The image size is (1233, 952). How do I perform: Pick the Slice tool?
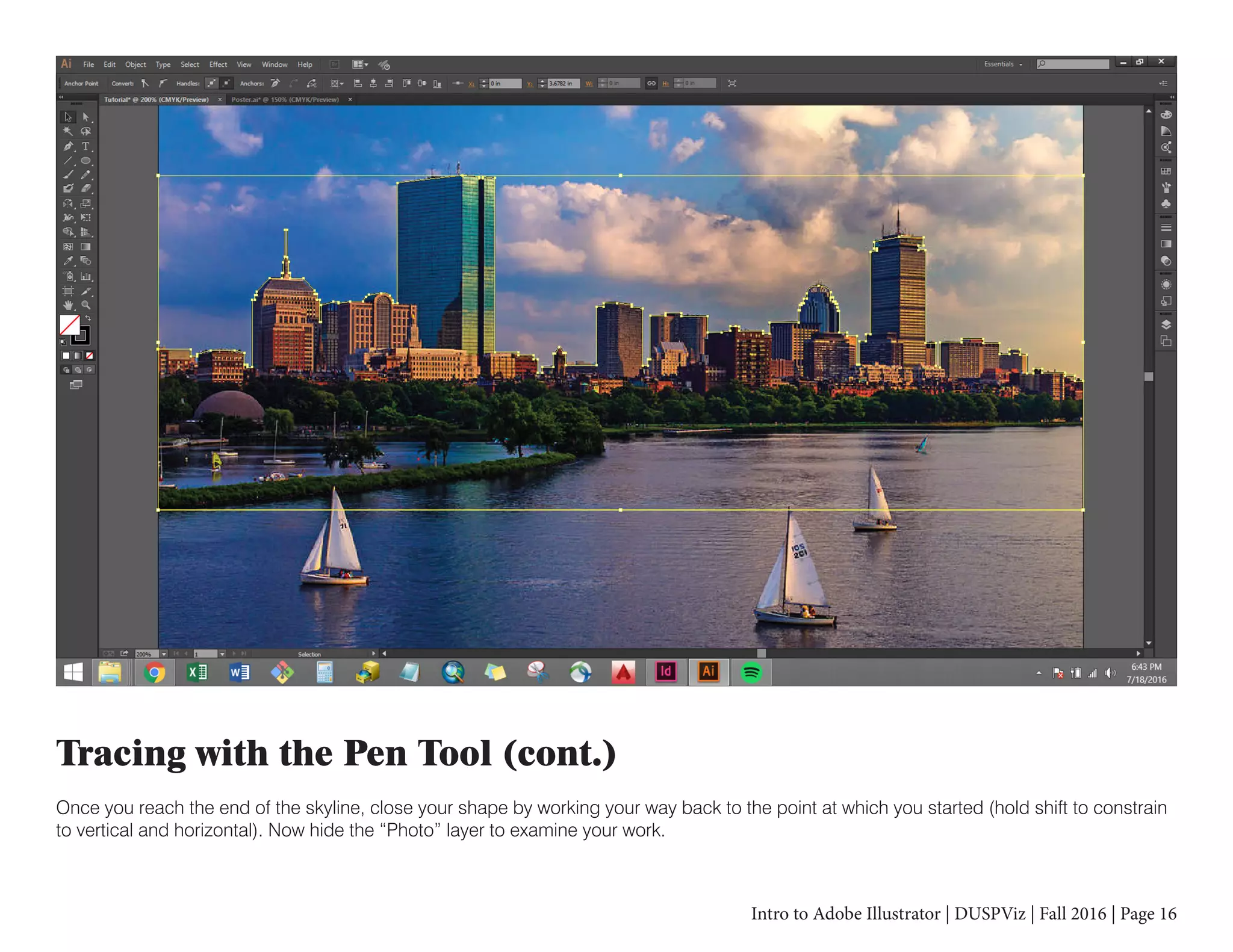click(x=86, y=291)
